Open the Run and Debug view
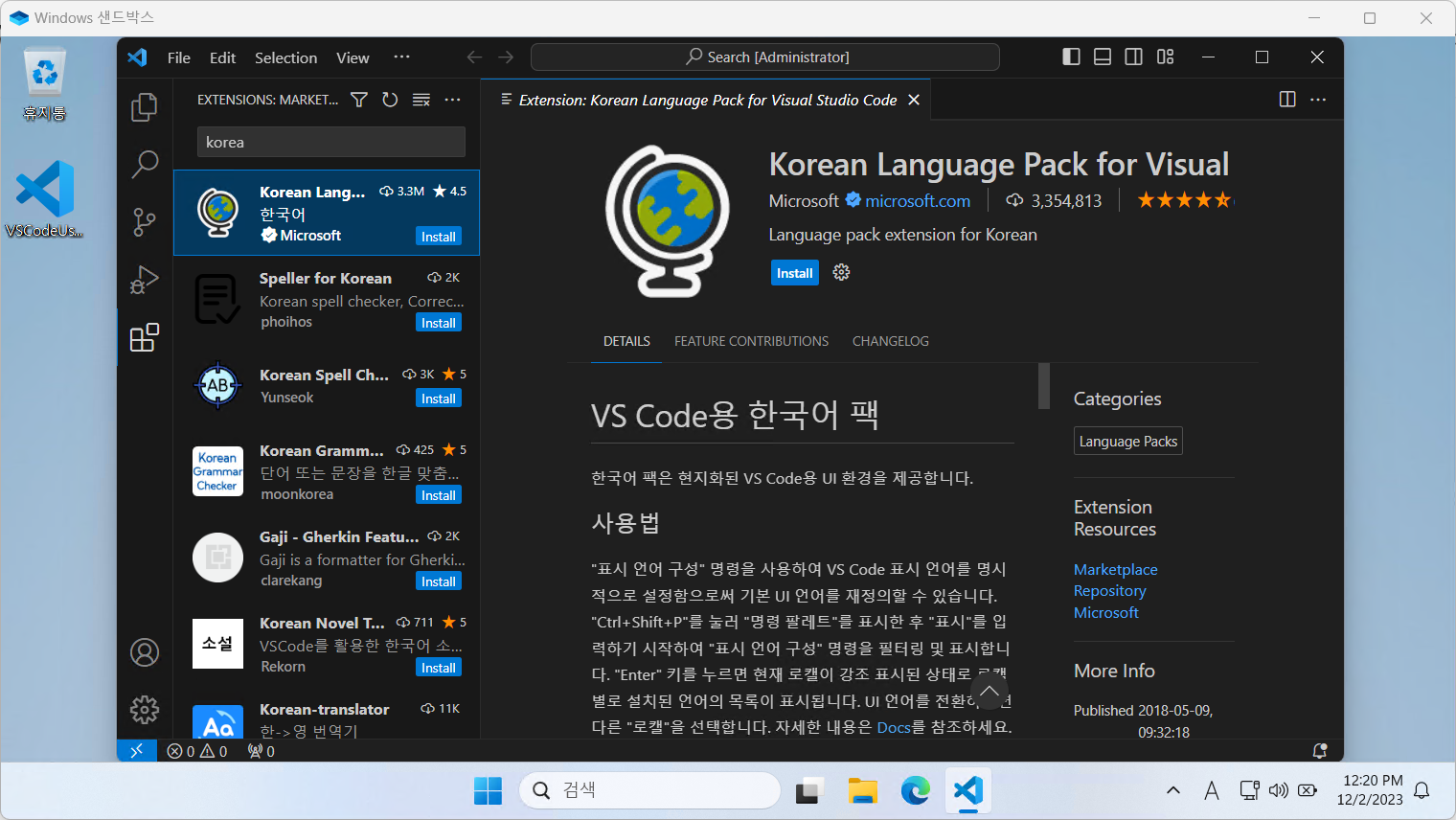The image size is (1456, 820). (x=145, y=280)
